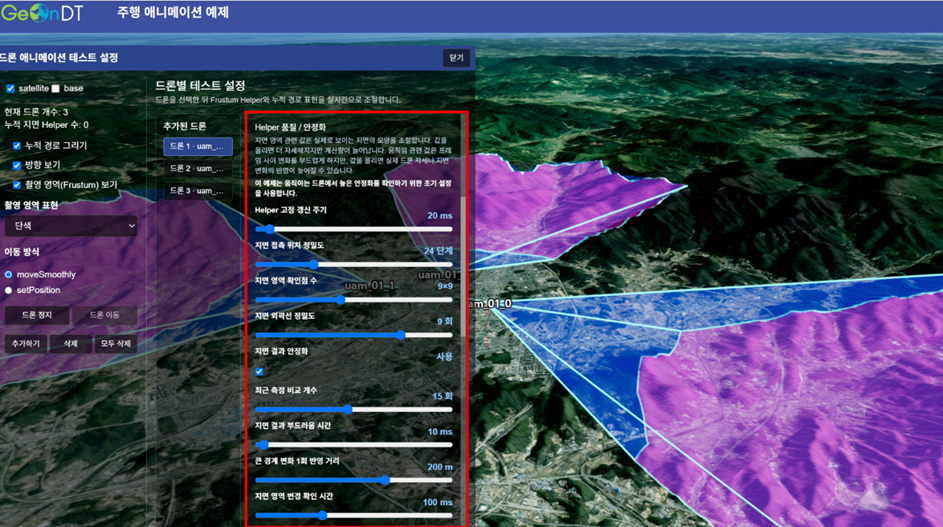943x527 pixels.
Task: Click the Helper 품질 / 안정화 heading
Action: coord(290,127)
